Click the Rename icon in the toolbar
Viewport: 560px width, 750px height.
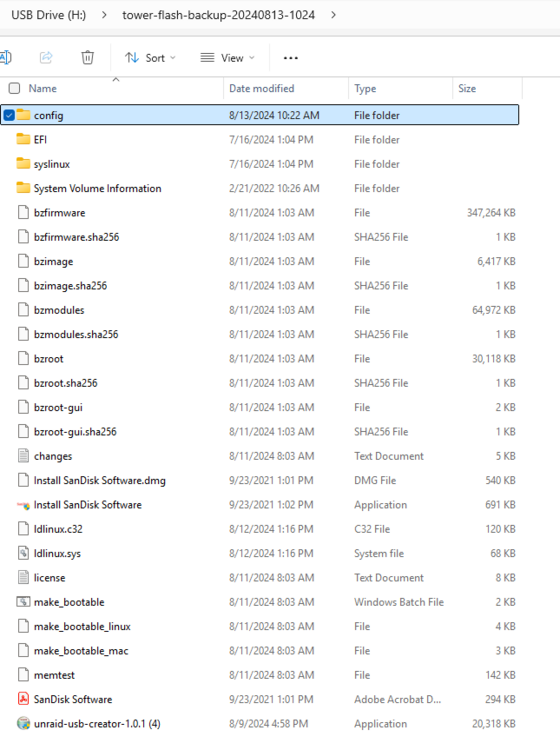pyautogui.click(x=6, y=58)
